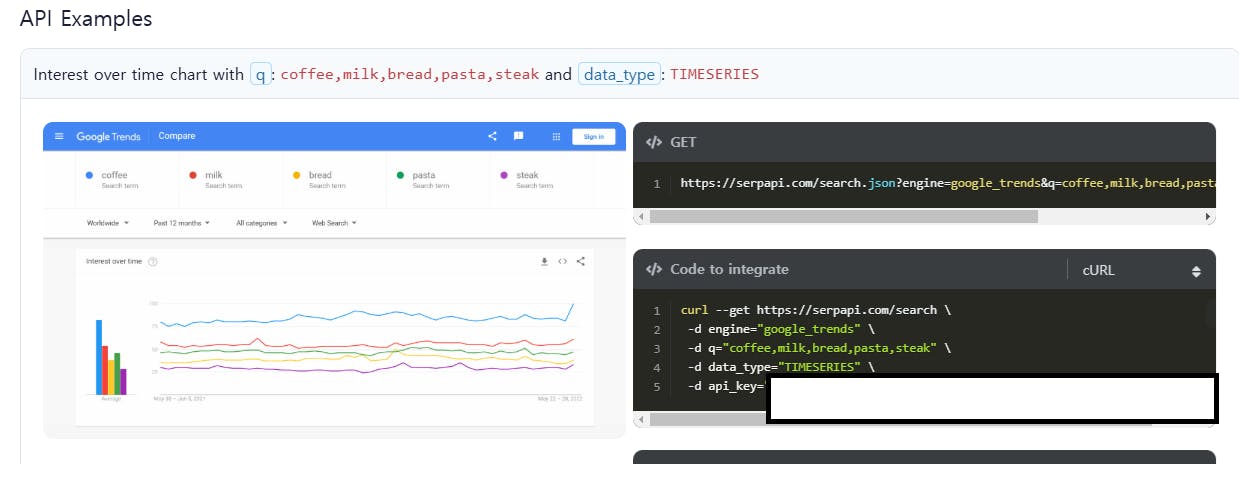This screenshot has height=487, width=1239.
Task: Open the cURL language selector
Action: point(1140,270)
